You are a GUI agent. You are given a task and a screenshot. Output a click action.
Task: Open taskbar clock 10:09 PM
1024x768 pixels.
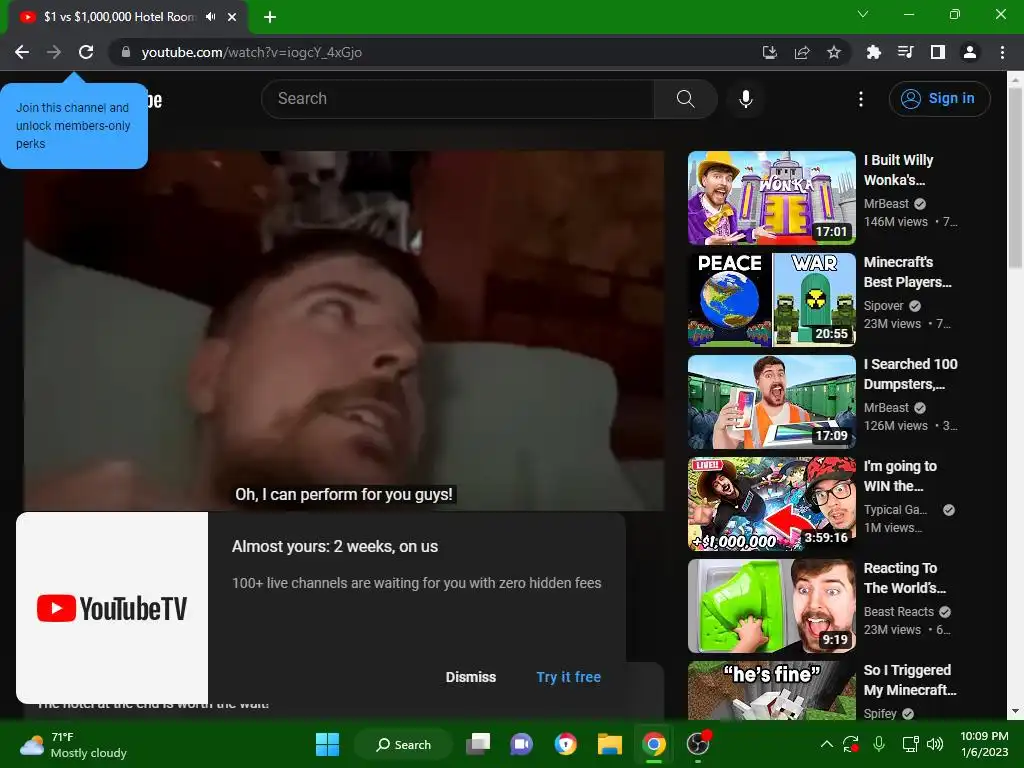[x=984, y=744]
